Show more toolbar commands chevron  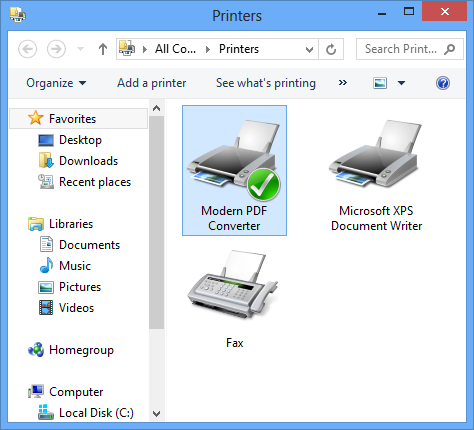343,82
